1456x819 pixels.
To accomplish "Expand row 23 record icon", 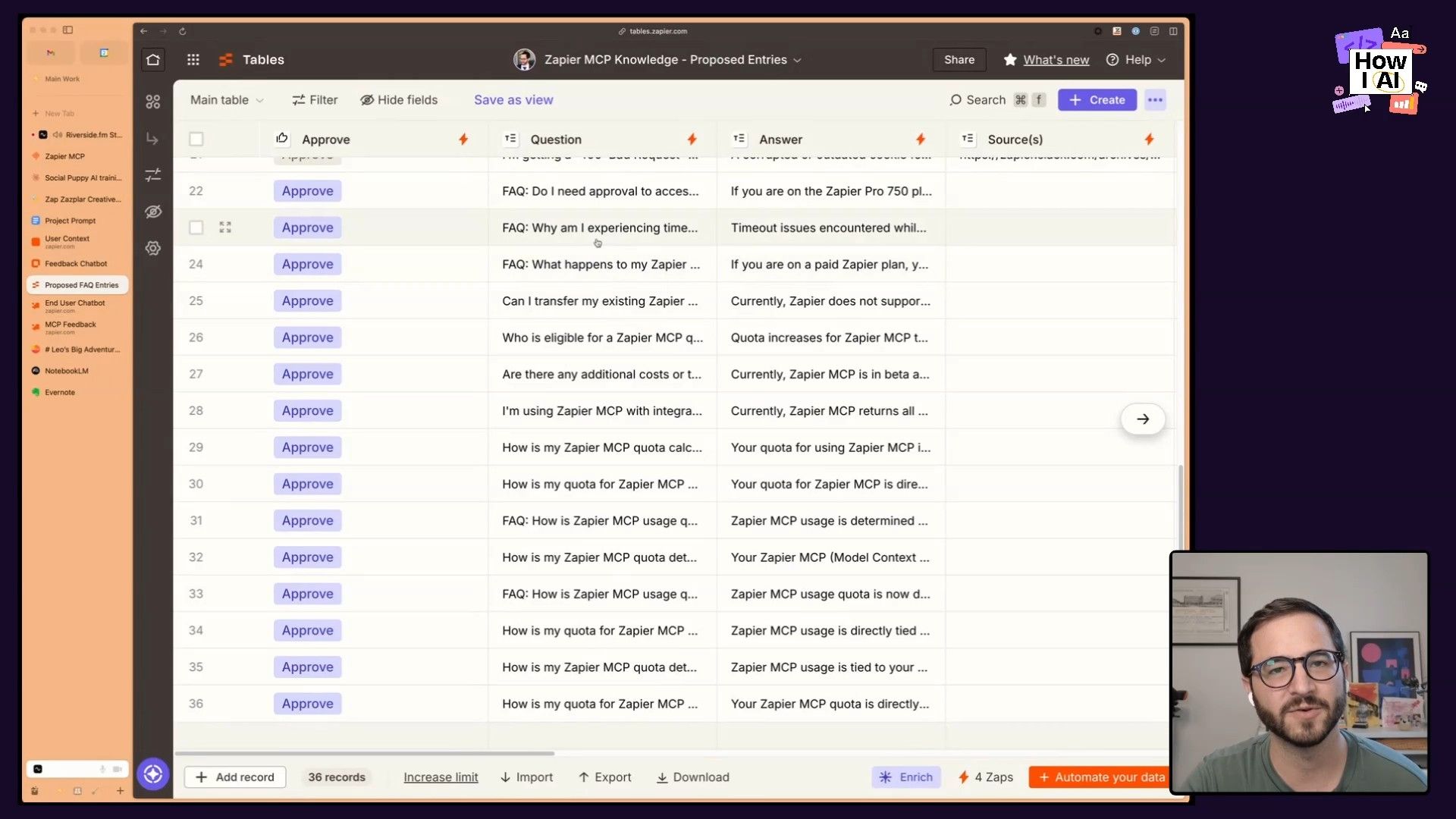I will click(225, 227).
